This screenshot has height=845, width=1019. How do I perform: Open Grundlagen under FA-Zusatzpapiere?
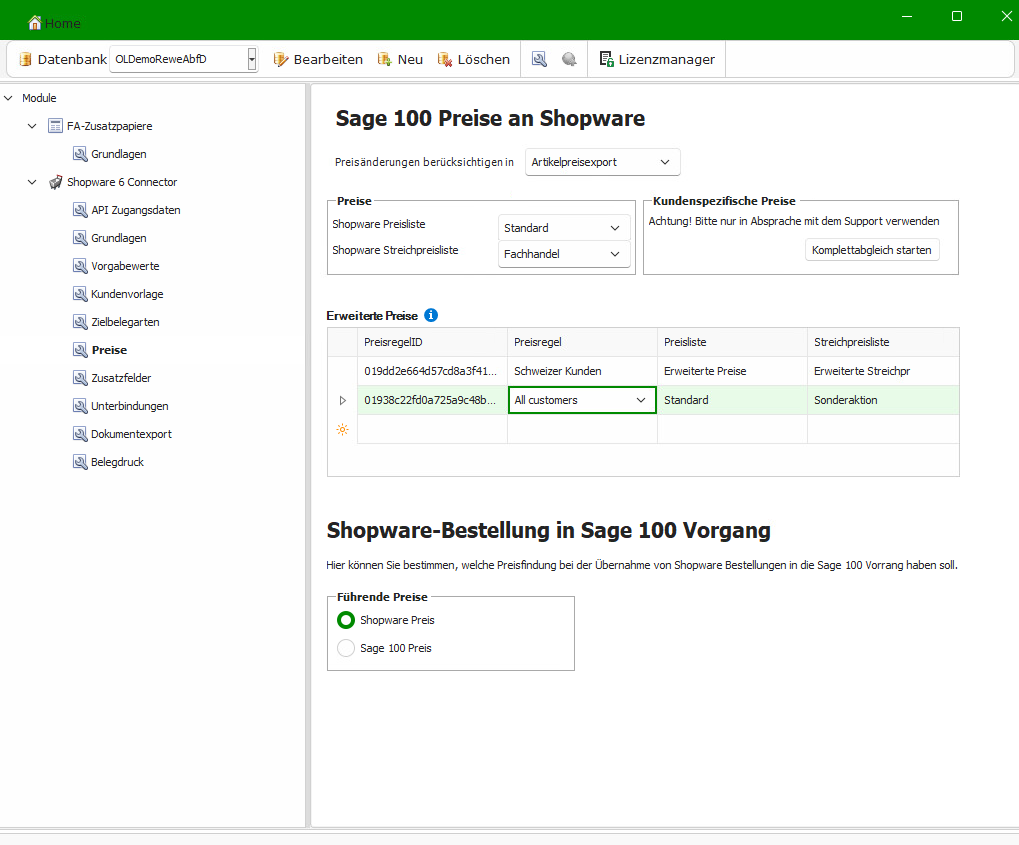pos(119,154)
